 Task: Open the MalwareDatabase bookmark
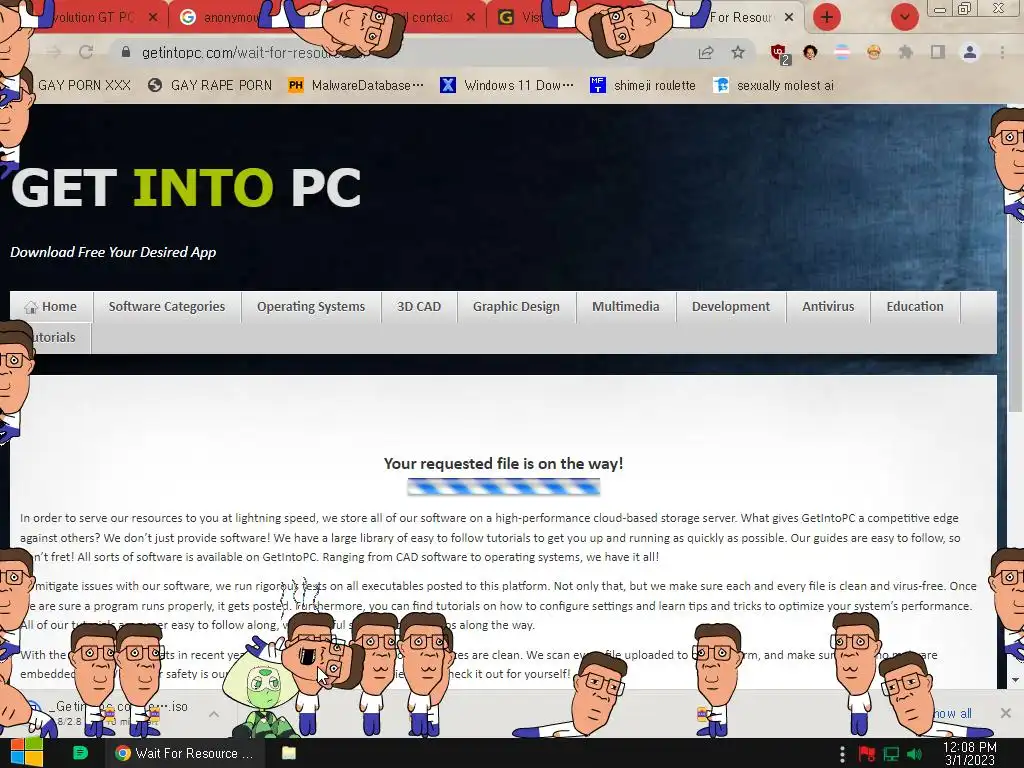pyautogui.click(x=356, y=85)
